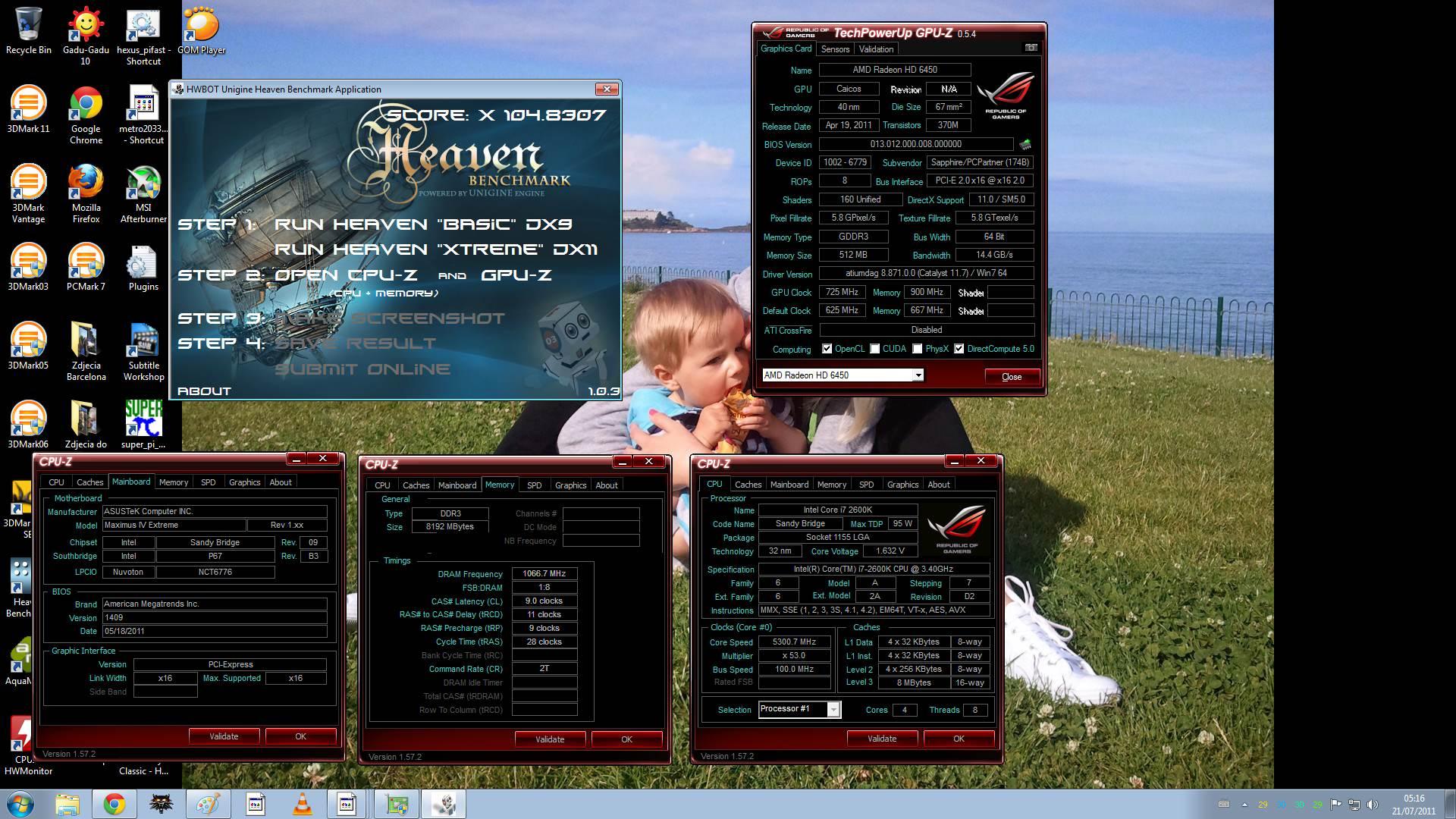1456x819 pixels.
Task: Click the DRAM Frequency value 1066.7 MHz
Action: [x=544, y=574]
